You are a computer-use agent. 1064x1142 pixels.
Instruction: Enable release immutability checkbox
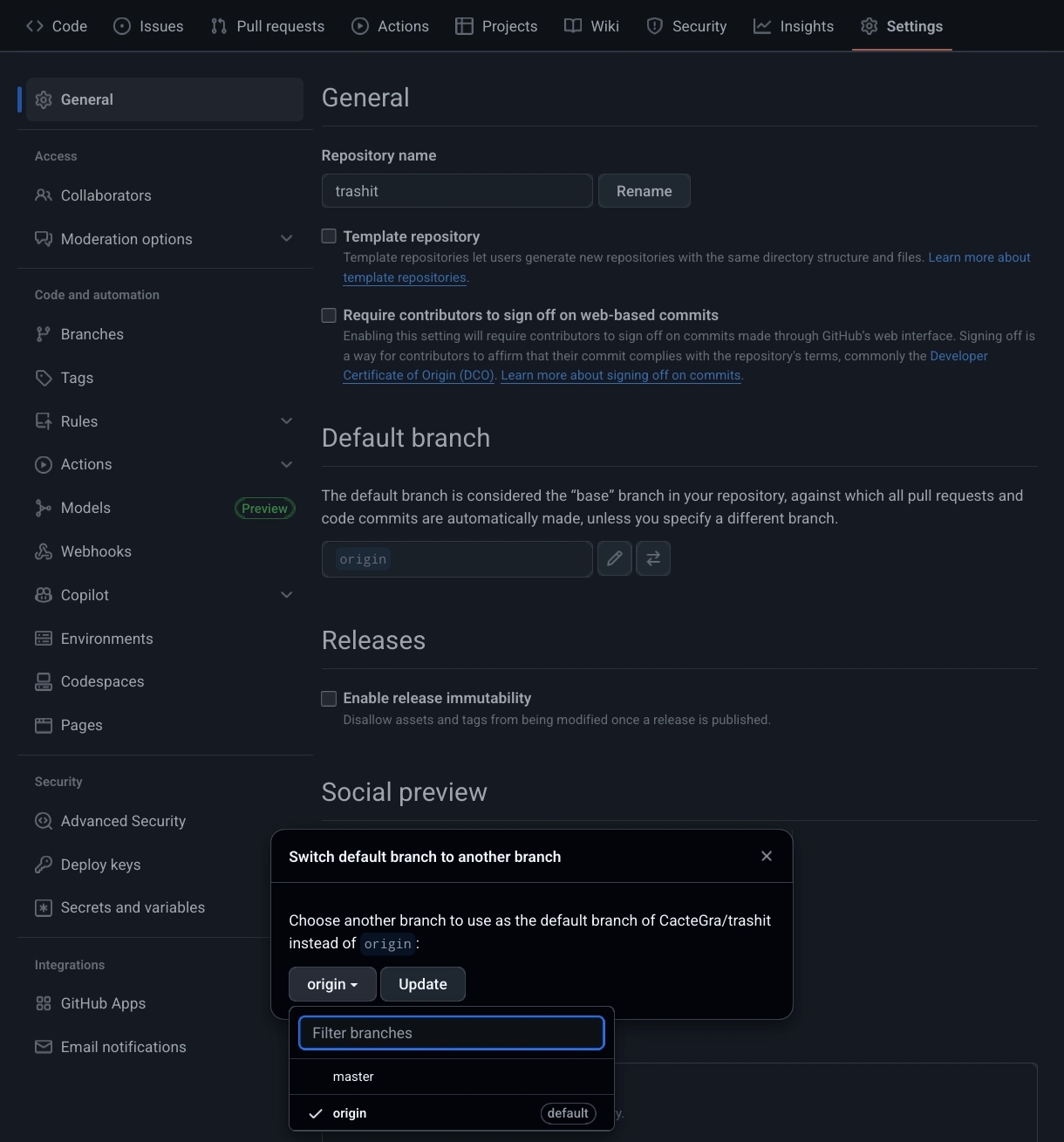click(x=329, y=698)
